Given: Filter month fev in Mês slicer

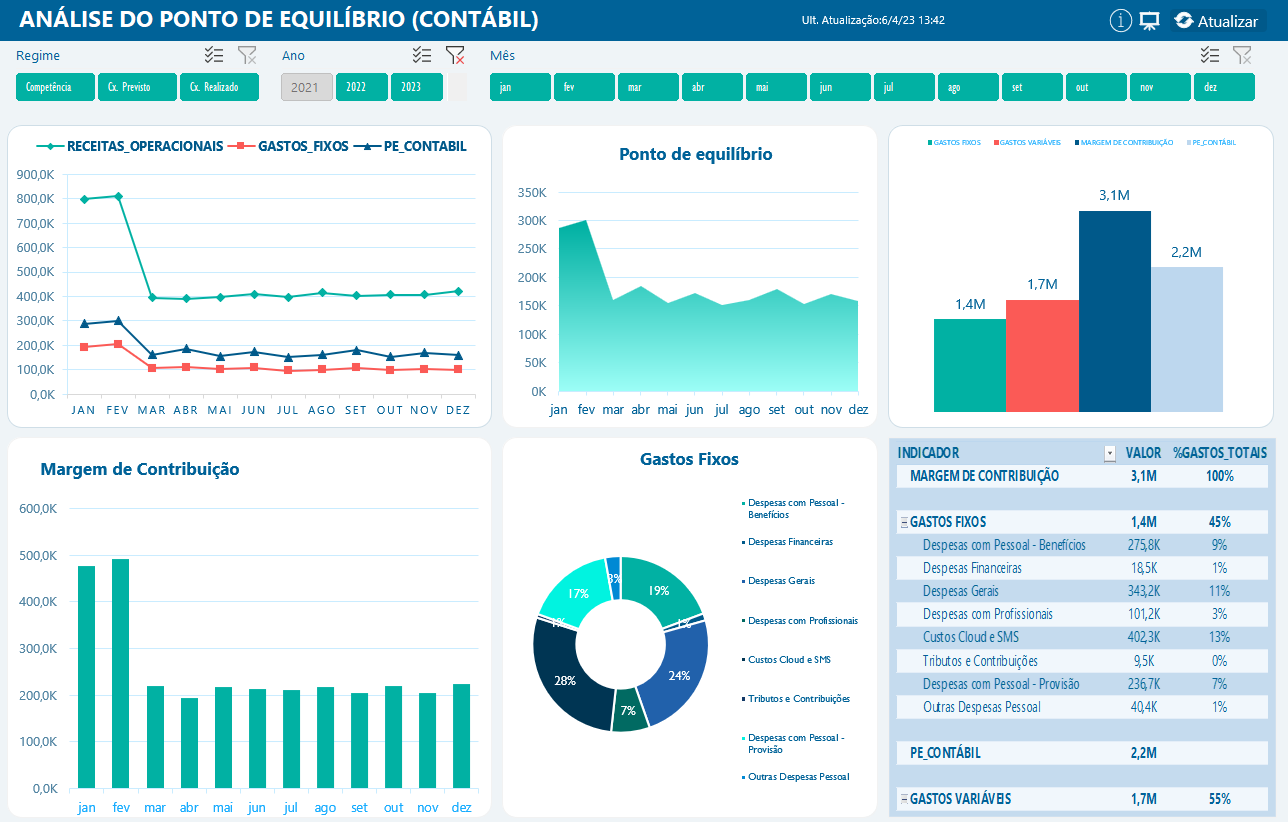Looking at the screenshot, I should [x=584, y=87].
